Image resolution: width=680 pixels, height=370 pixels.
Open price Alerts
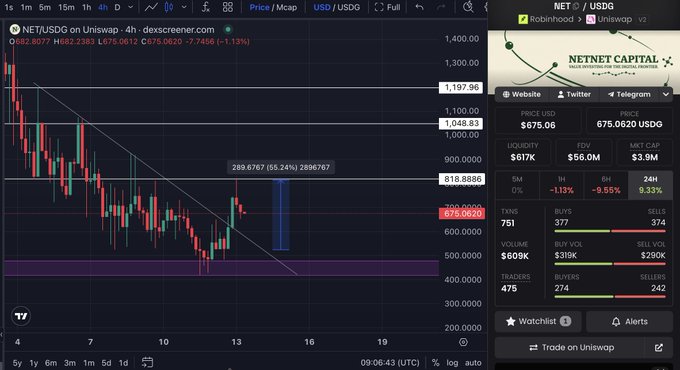pos(629,321)
